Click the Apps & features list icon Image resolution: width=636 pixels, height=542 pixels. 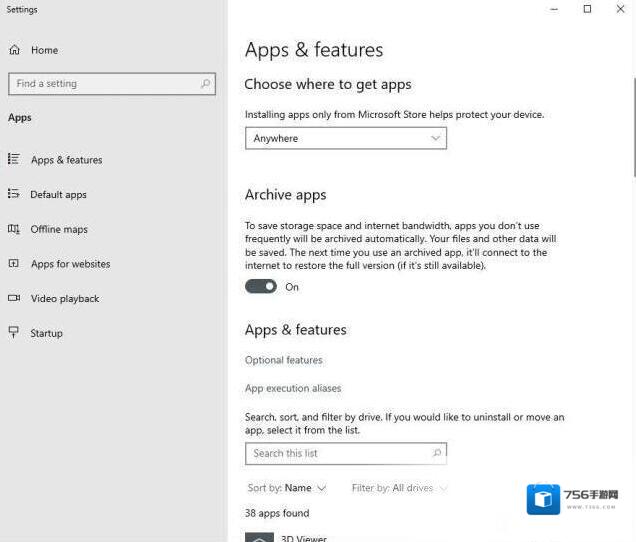pyautogui.click(x=14, y=159)
